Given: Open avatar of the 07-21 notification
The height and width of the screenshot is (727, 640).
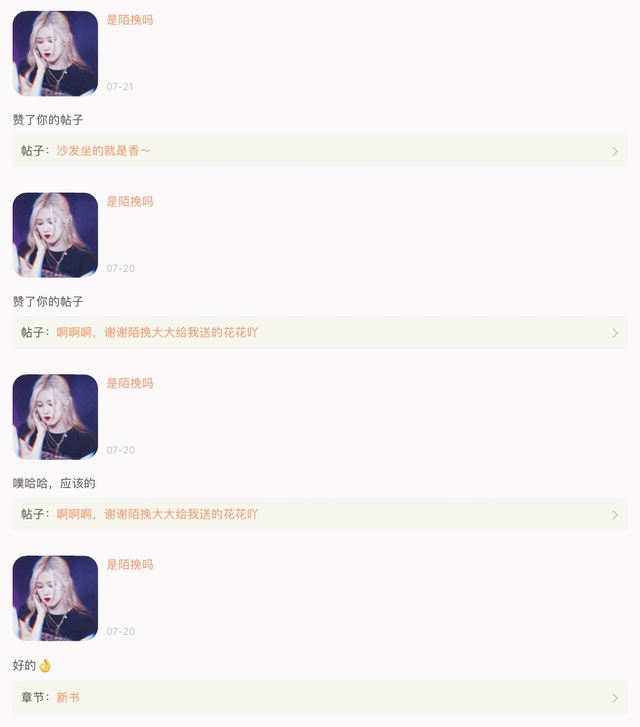Looking at the screenshot, I should [x=55, y=53].
